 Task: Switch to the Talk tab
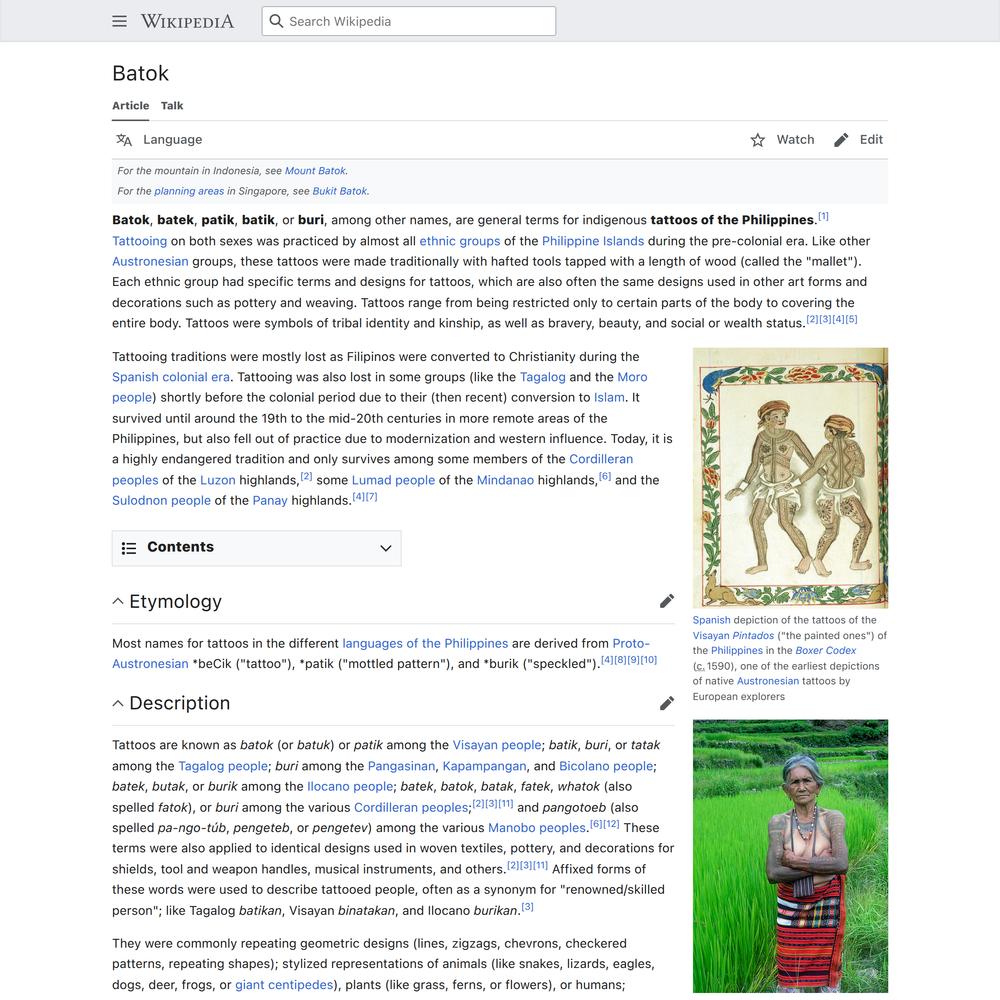tap(172, 106)
